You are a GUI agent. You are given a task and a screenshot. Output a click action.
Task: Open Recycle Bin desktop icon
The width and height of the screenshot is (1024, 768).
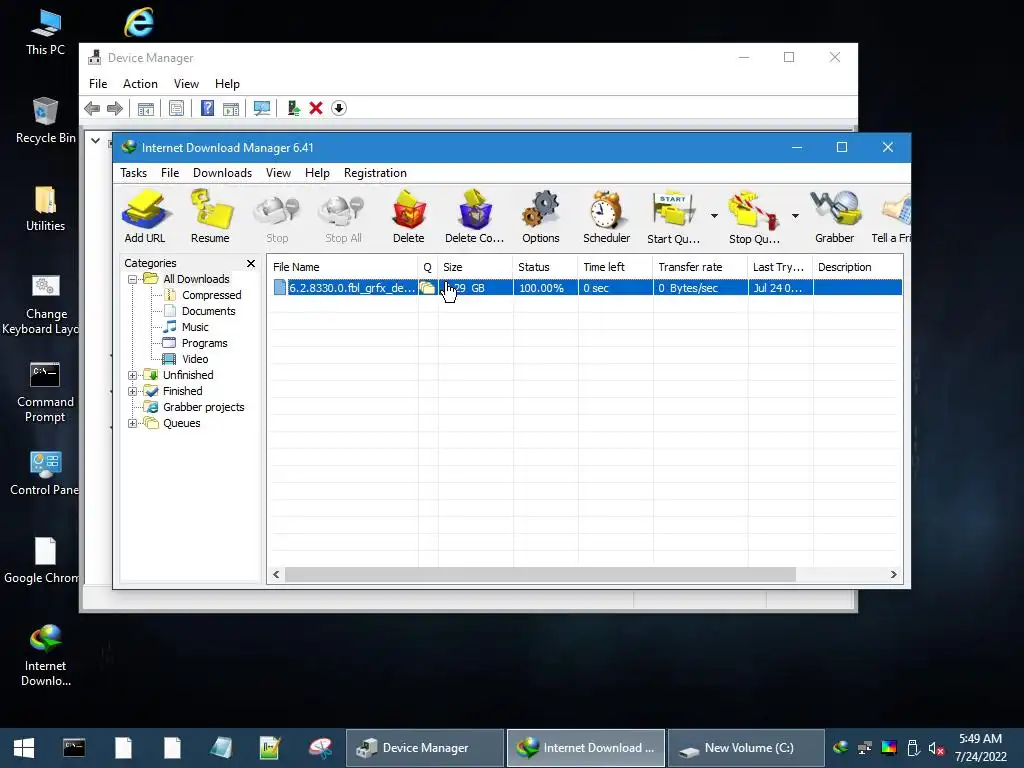pyautogui.click(x=45, y=120)
